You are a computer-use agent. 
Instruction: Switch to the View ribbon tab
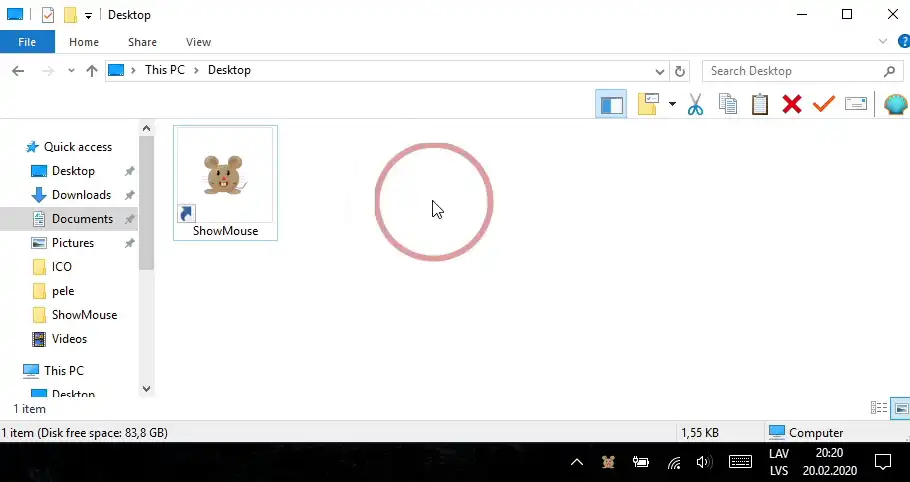point(198,42)
